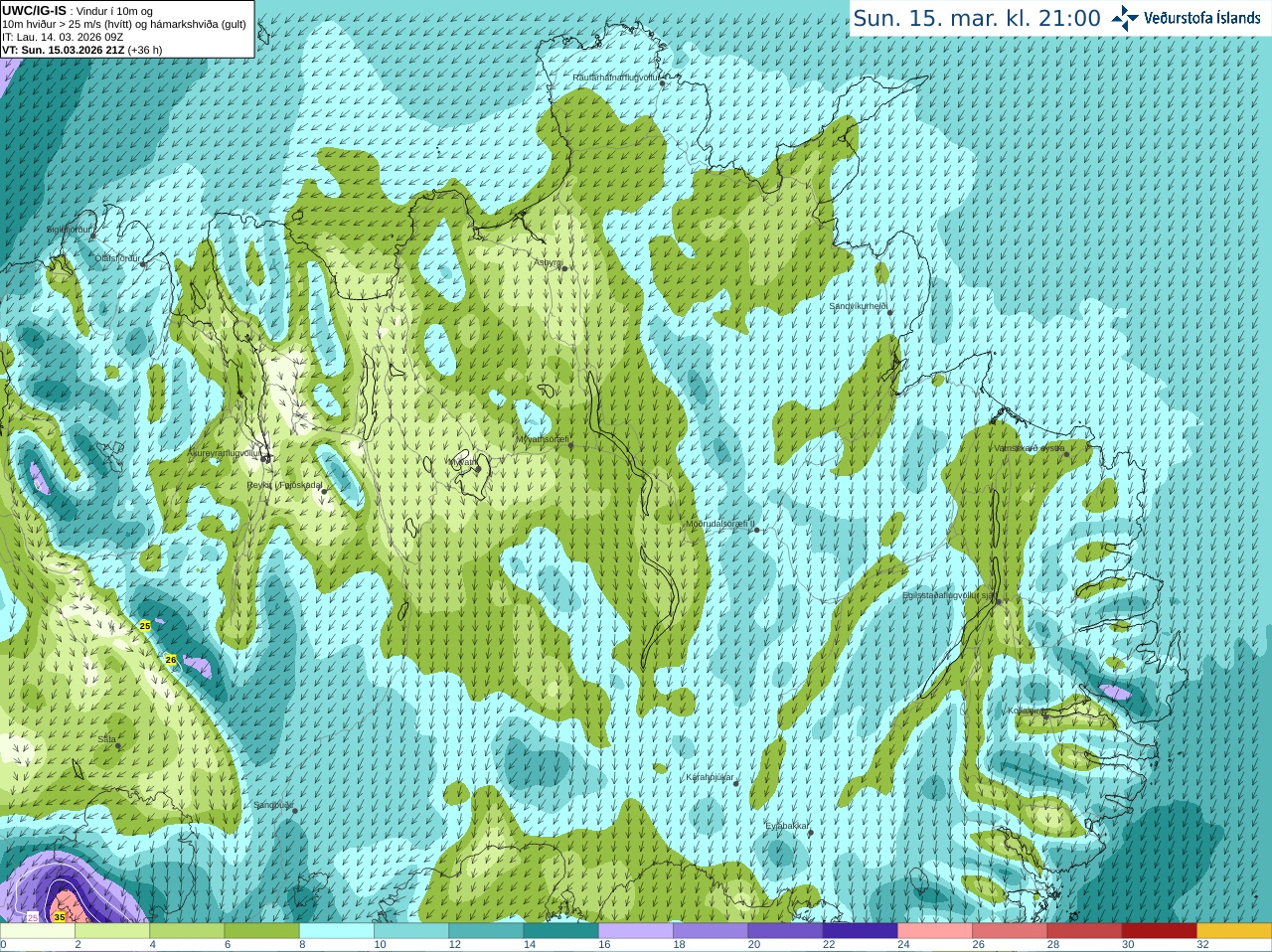Pick the dark indigo 22–24 m/s legend swatch

click(860, 931)
